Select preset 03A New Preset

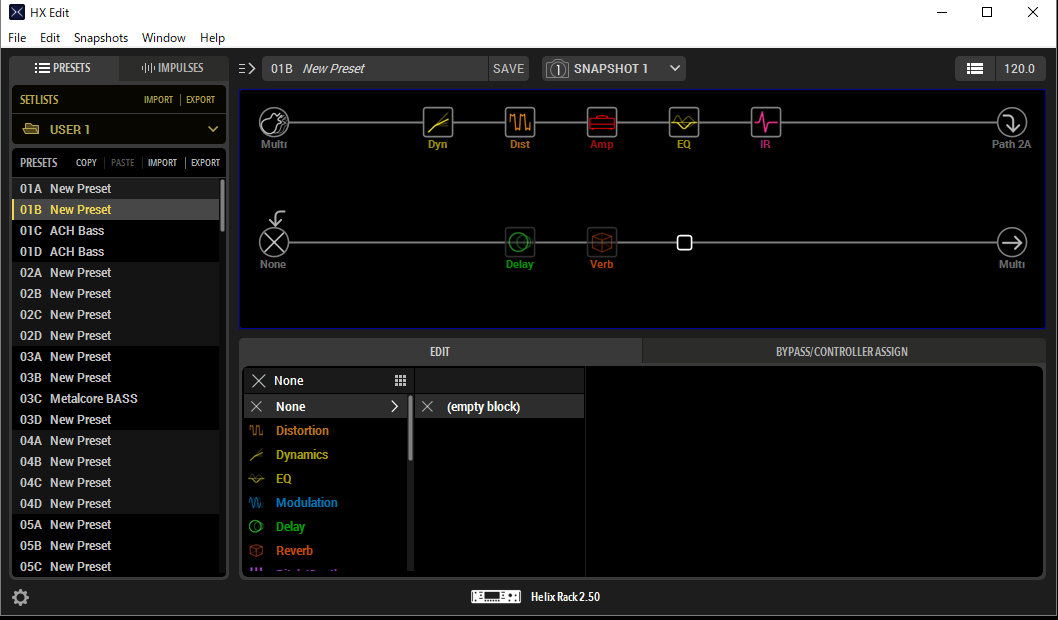click(x=115, y=356)
